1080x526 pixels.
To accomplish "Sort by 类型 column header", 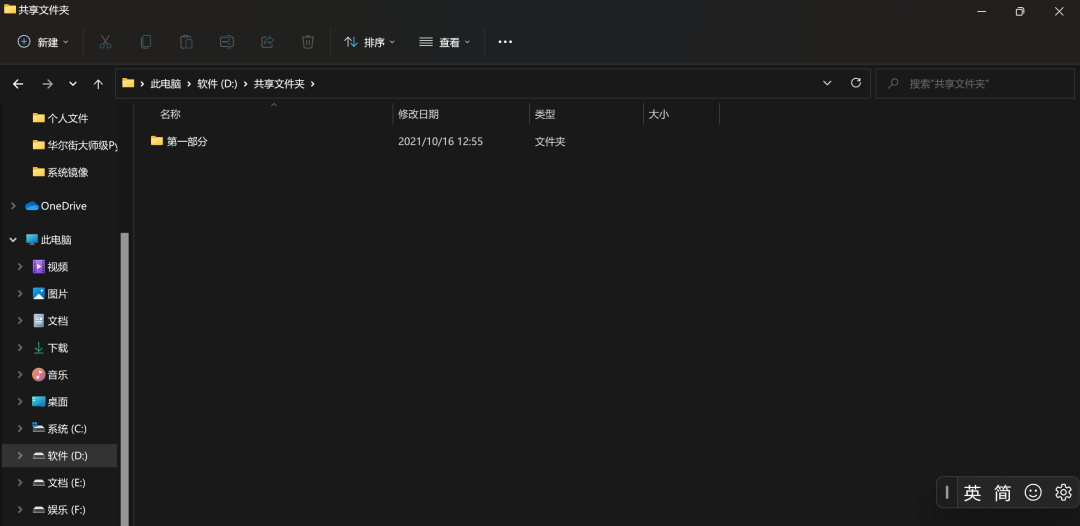I will tap(545, 114).
